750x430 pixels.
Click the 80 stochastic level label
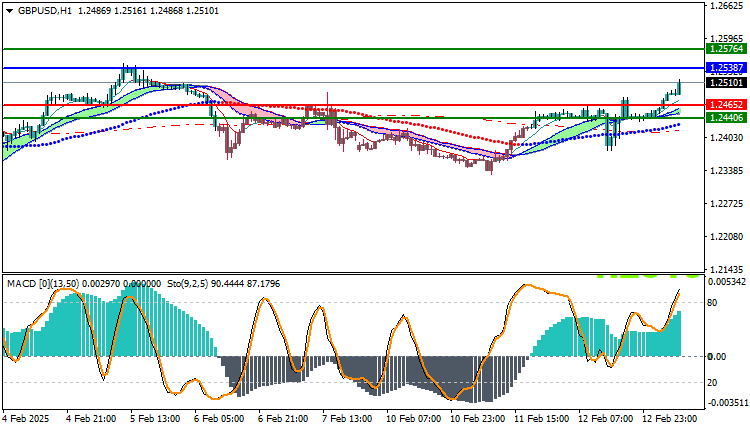coord(712,303)
